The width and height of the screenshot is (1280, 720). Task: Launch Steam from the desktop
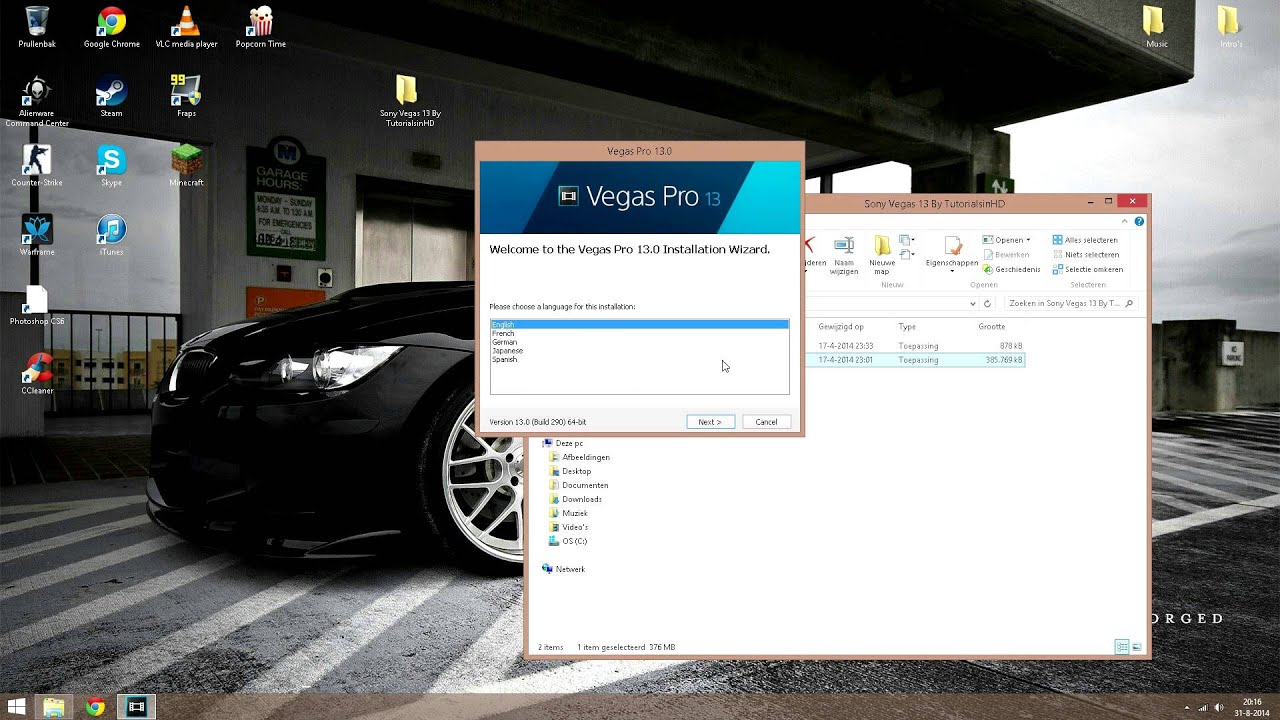(111, 97)
